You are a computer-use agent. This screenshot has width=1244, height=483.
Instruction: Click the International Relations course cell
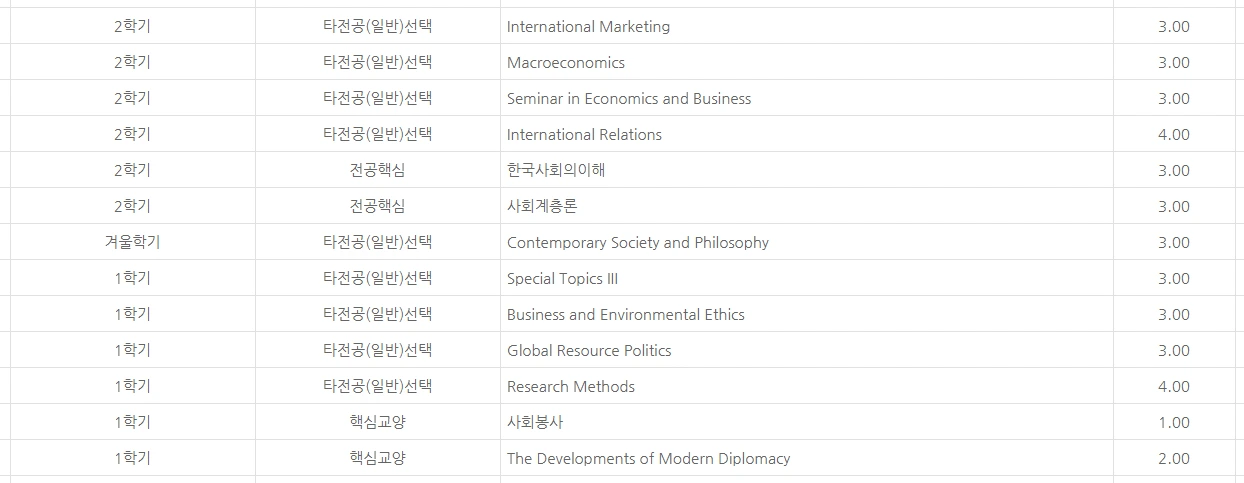pos(806,134)
